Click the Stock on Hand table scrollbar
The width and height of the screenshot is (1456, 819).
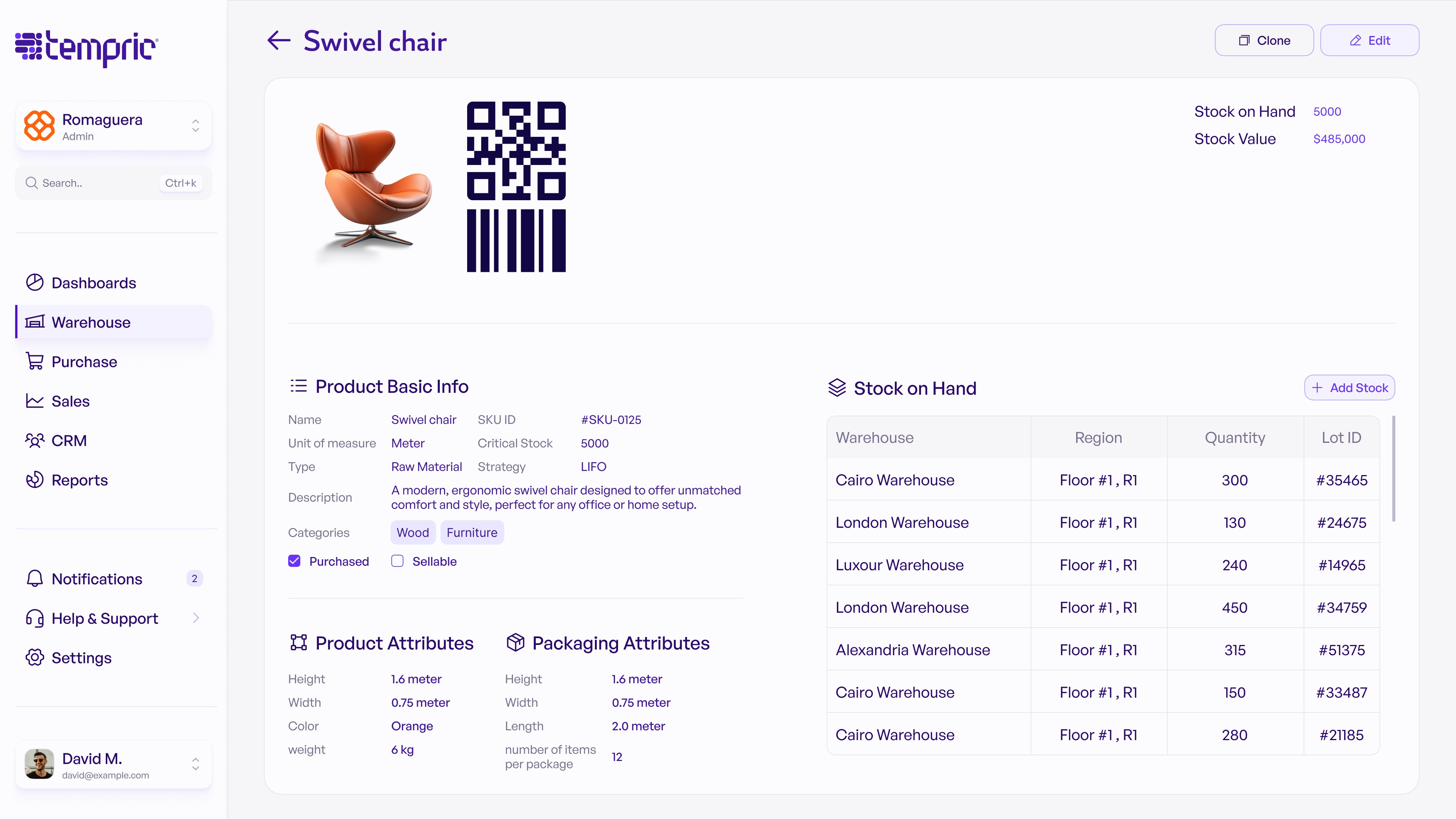(1394, 469)
